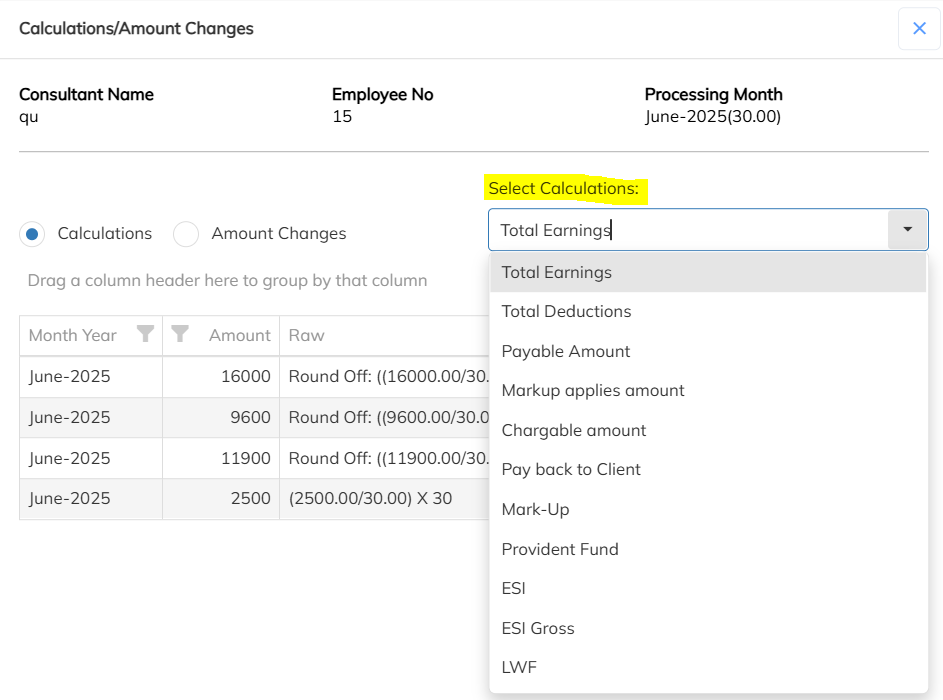Choose Mark-Up from the list
The height and width of the screenshot is (700, 943).
[708, 509]
